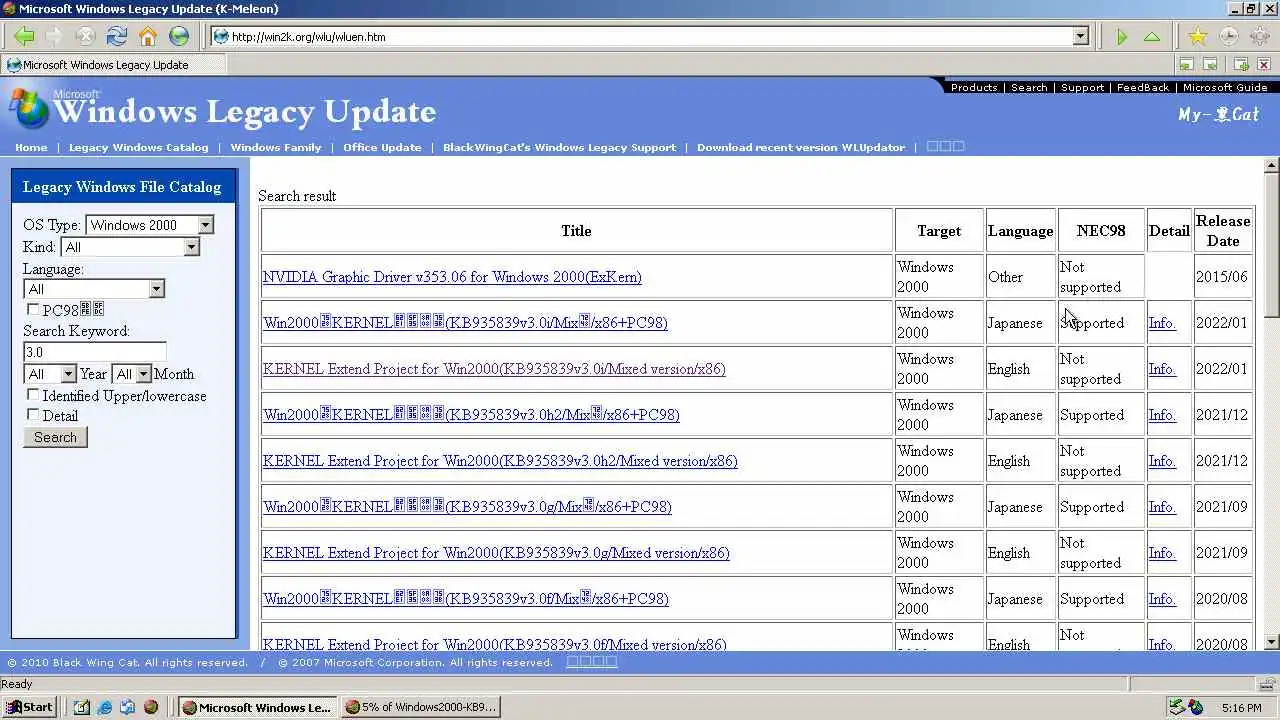Open the download progress taskbar window
The image size is (1280, 720).
tap(420, 707)
